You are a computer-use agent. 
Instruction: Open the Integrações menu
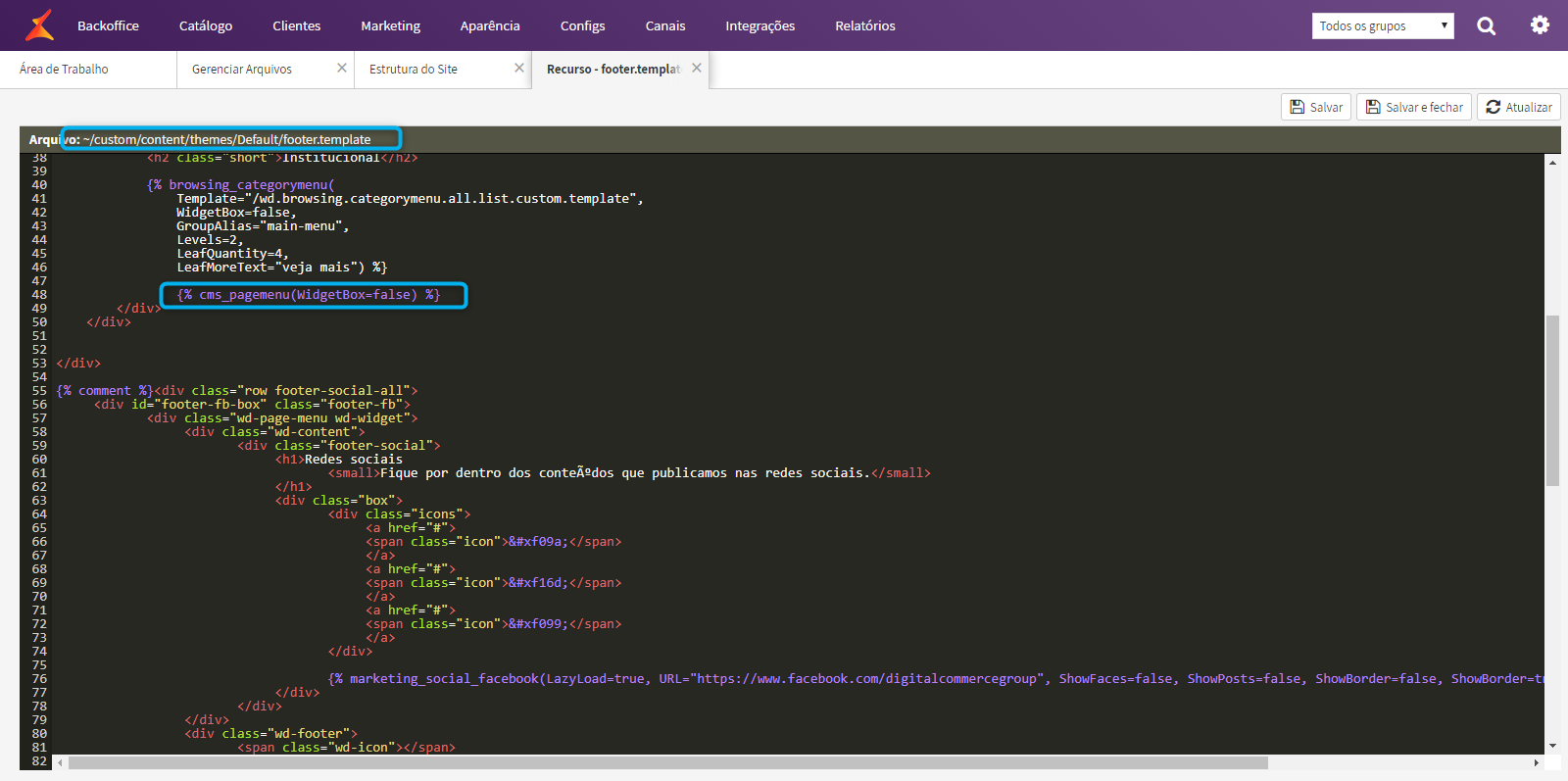click(x=759, y=25)
